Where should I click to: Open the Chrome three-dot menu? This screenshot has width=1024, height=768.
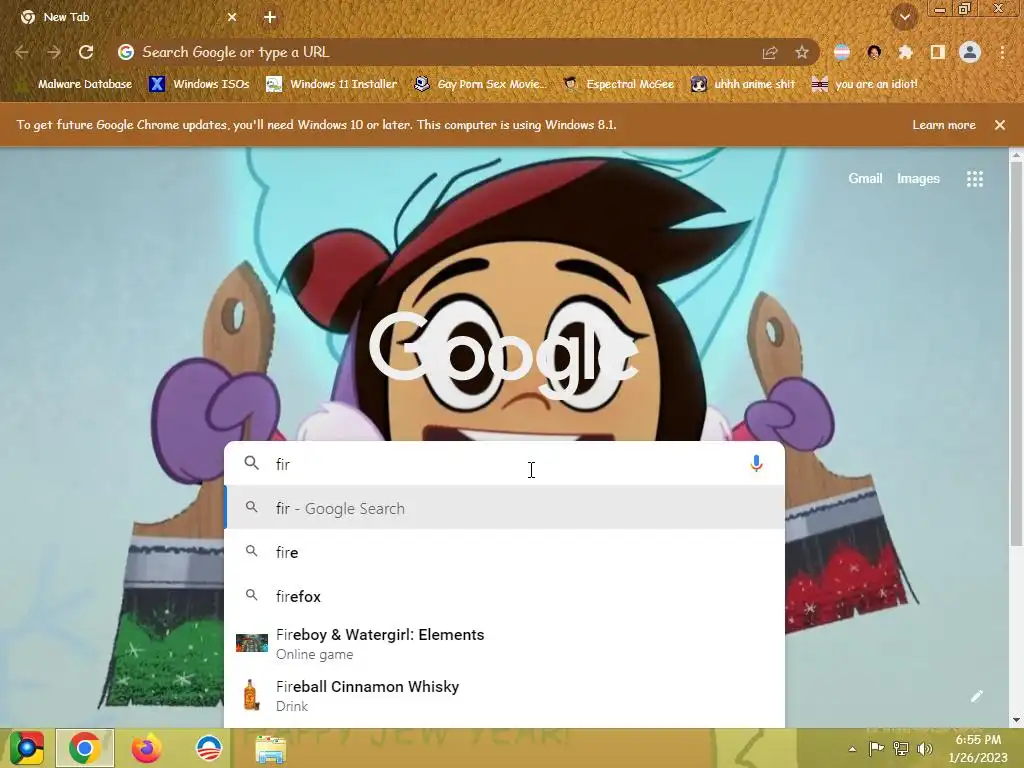pos(1002,52)
